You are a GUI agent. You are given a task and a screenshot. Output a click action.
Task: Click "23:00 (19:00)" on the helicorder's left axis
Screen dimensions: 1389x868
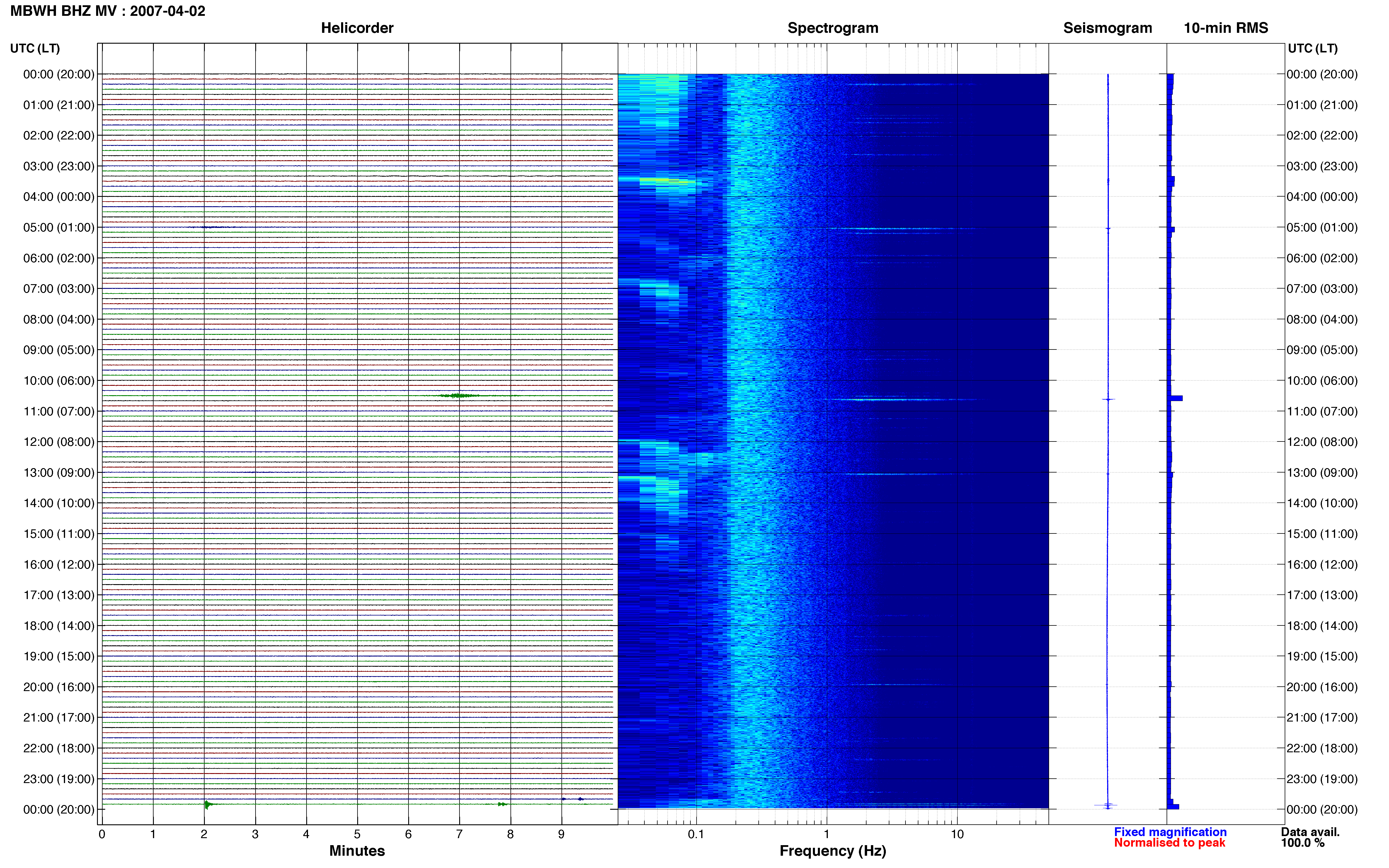point(59,779)
